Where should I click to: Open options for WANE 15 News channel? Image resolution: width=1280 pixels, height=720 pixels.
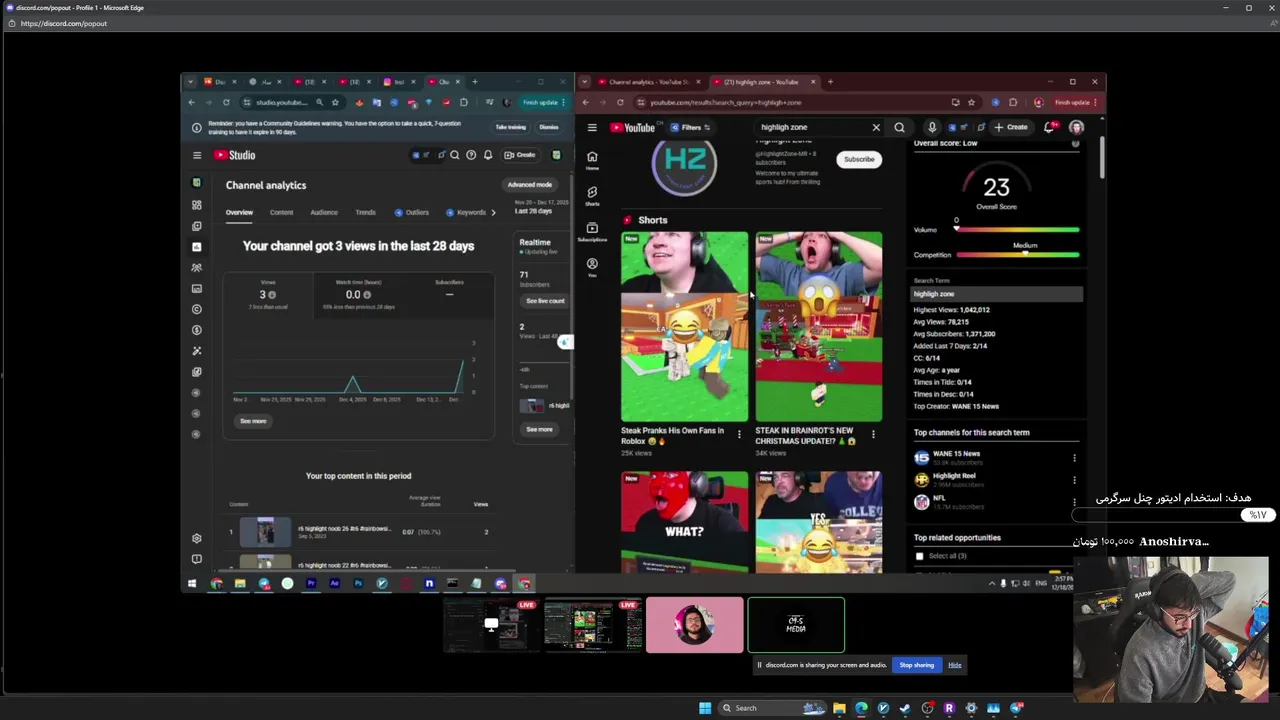1074,458
